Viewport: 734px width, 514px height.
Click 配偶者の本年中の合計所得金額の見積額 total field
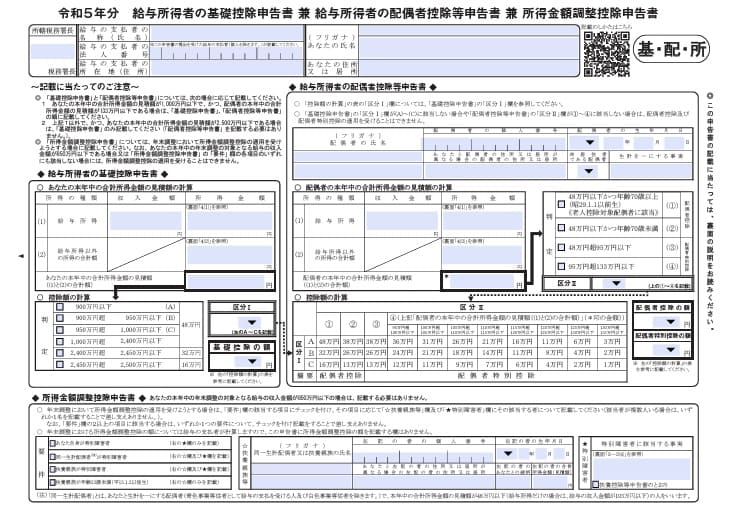pos(482,281)
